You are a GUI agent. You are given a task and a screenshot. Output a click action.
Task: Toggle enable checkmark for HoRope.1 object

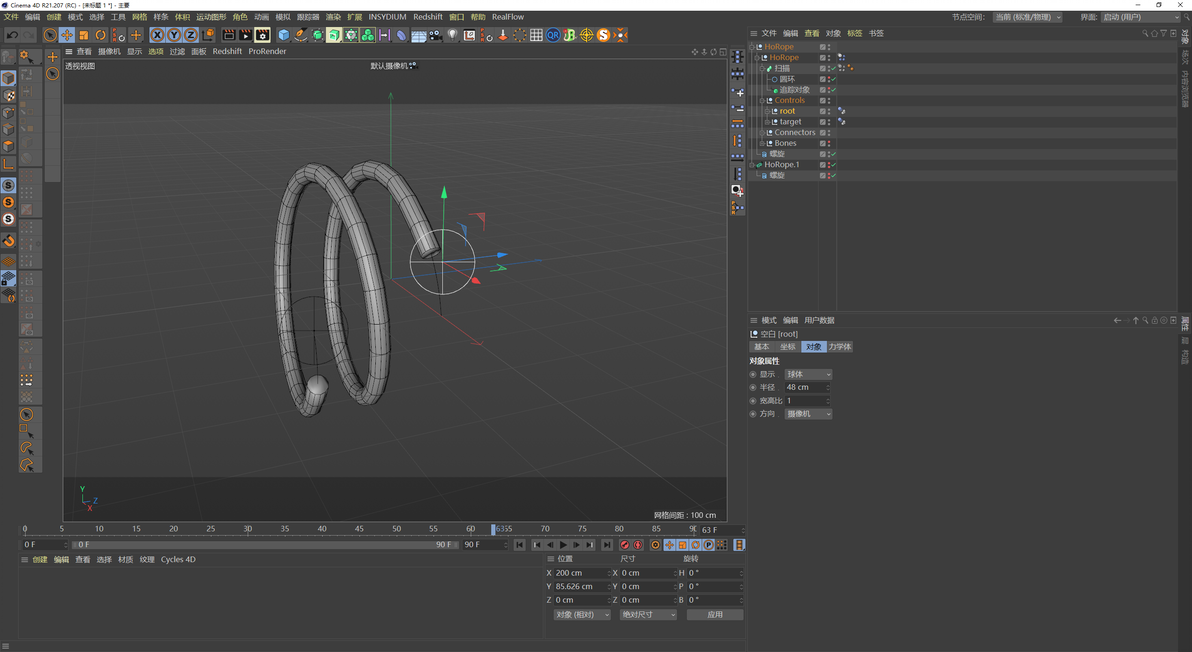pos(833,165)
